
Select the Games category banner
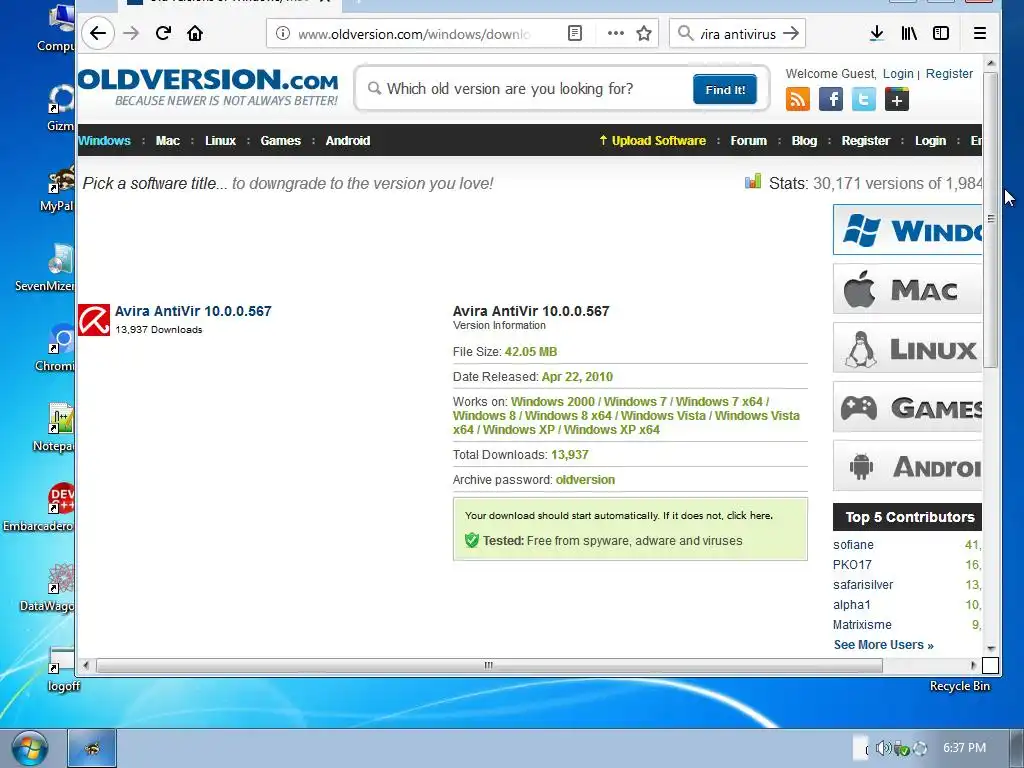[x=908, y=407]
